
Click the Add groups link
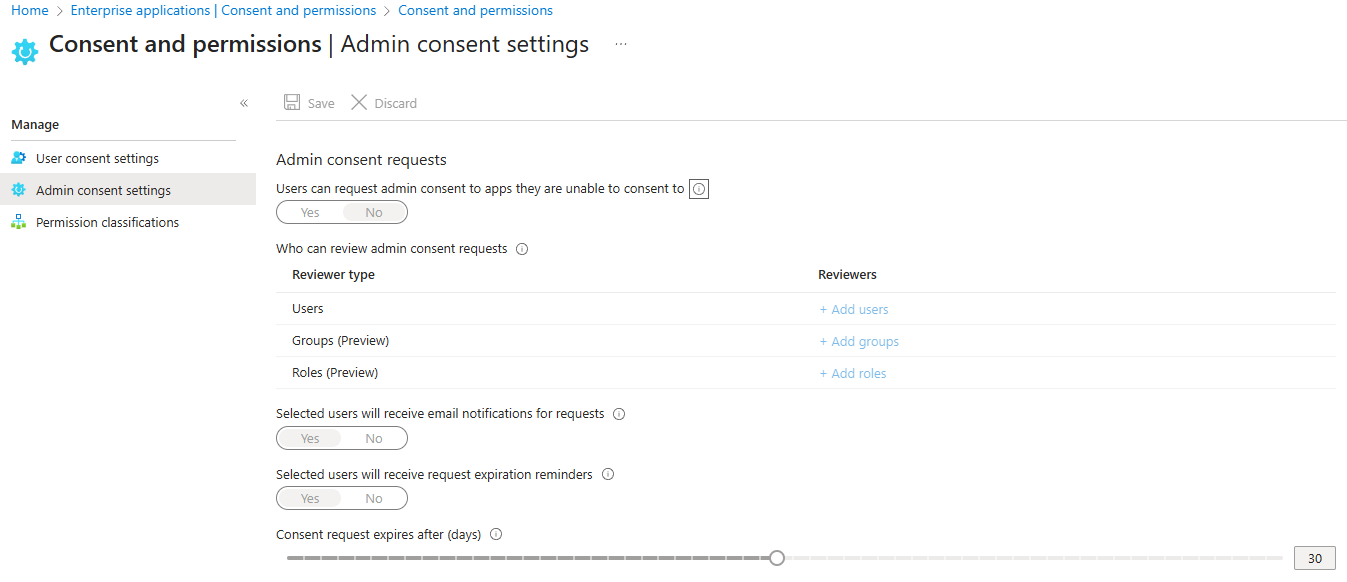859,342
